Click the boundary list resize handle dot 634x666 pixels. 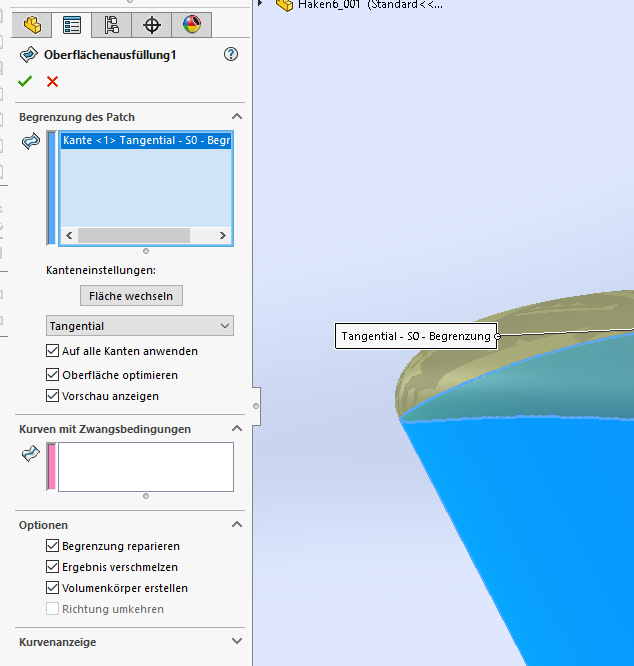(146, 251)
